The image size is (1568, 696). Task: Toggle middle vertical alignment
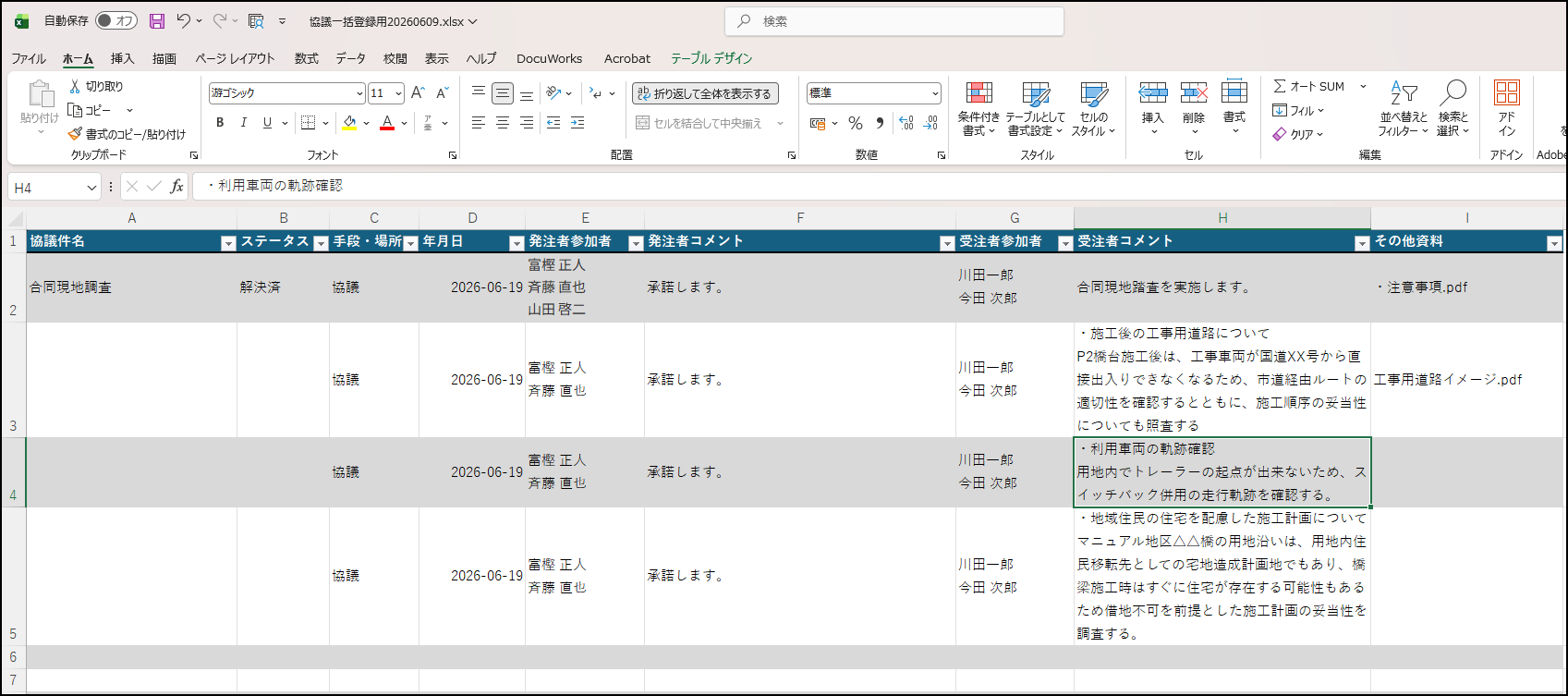tap(503, 93)
